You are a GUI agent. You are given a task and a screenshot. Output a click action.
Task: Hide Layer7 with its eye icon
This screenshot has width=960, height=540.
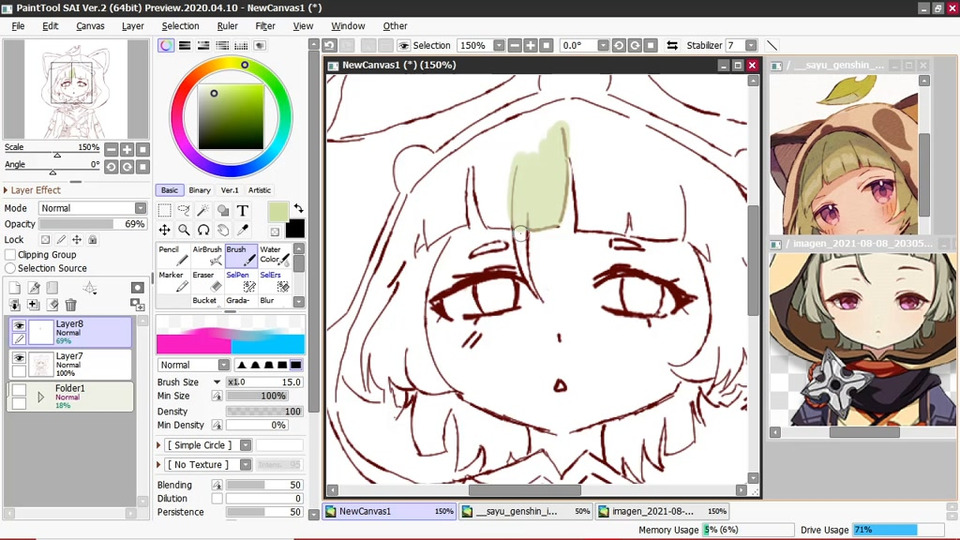pyautogui.click(x=19, y=358)
